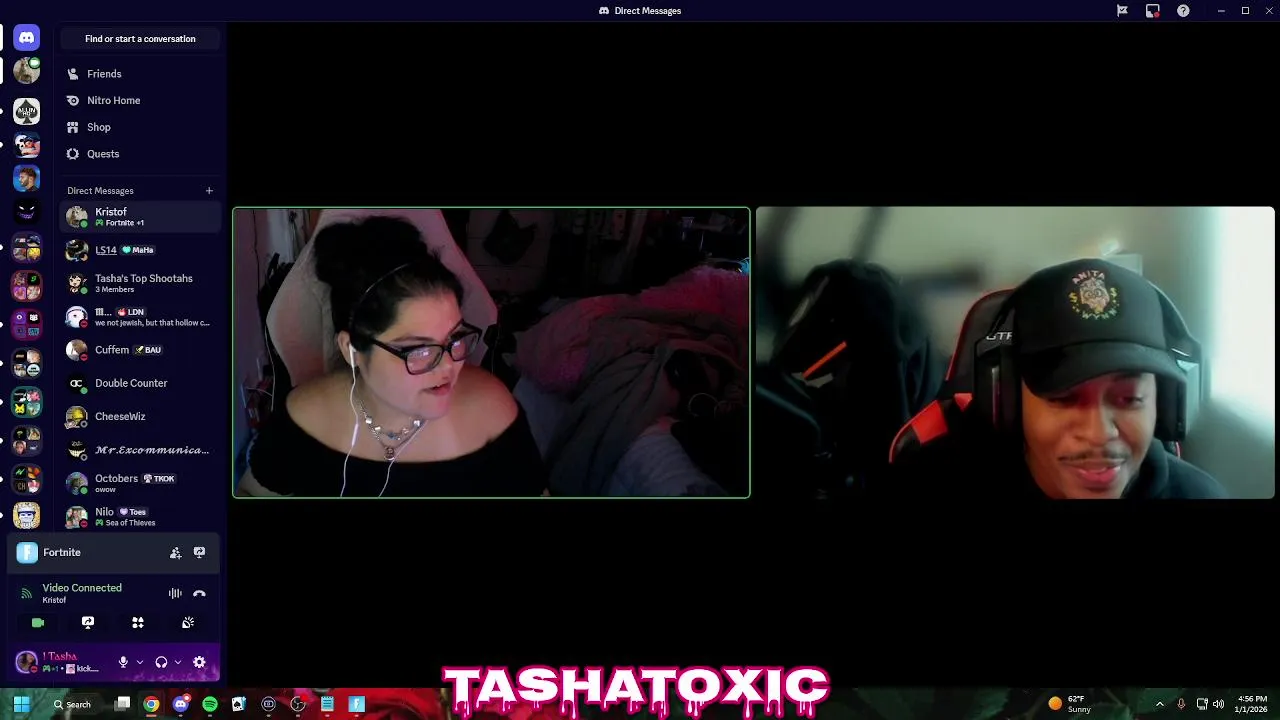Open Kristof direct message

pos(140,216)
